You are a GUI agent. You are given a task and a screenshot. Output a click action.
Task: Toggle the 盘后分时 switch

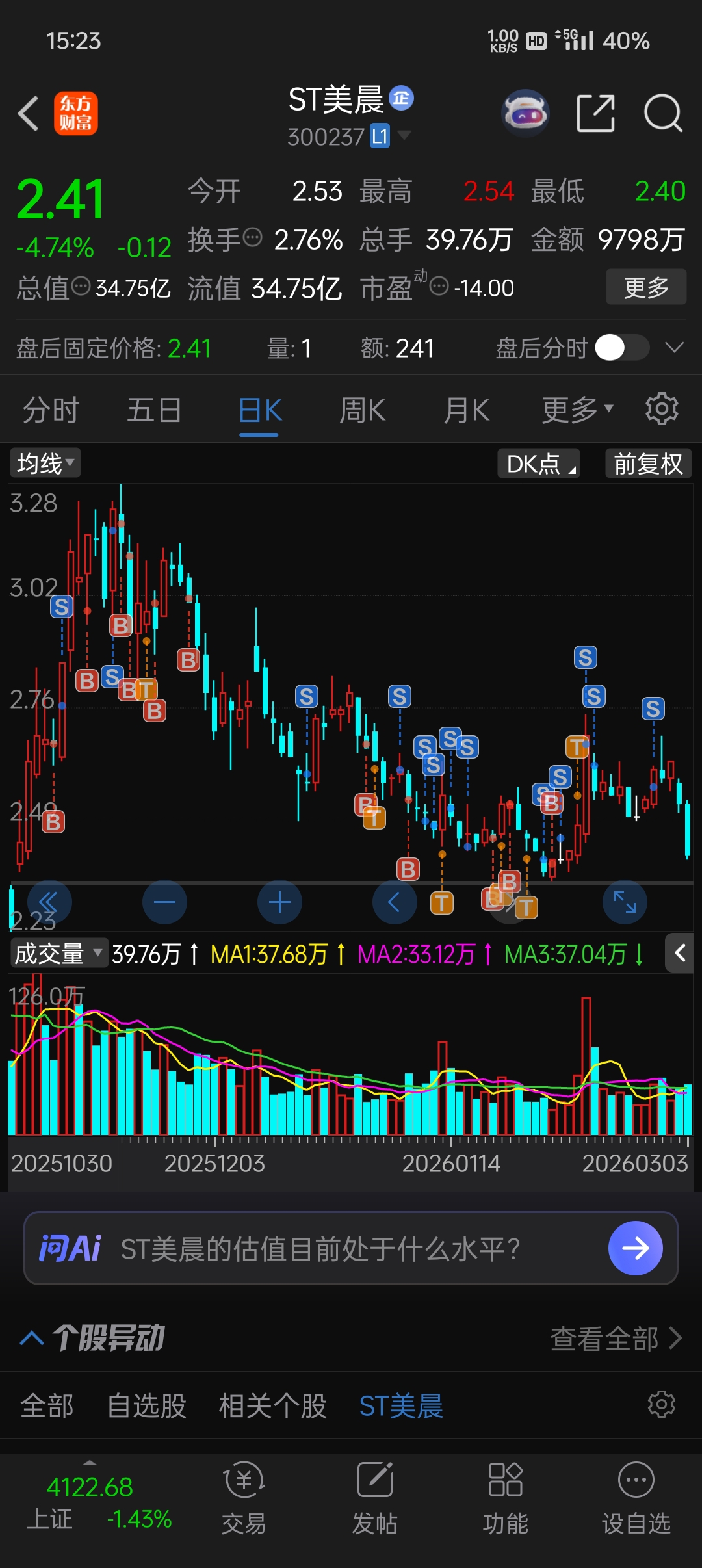pyautogui.click(x=622, y=347)
